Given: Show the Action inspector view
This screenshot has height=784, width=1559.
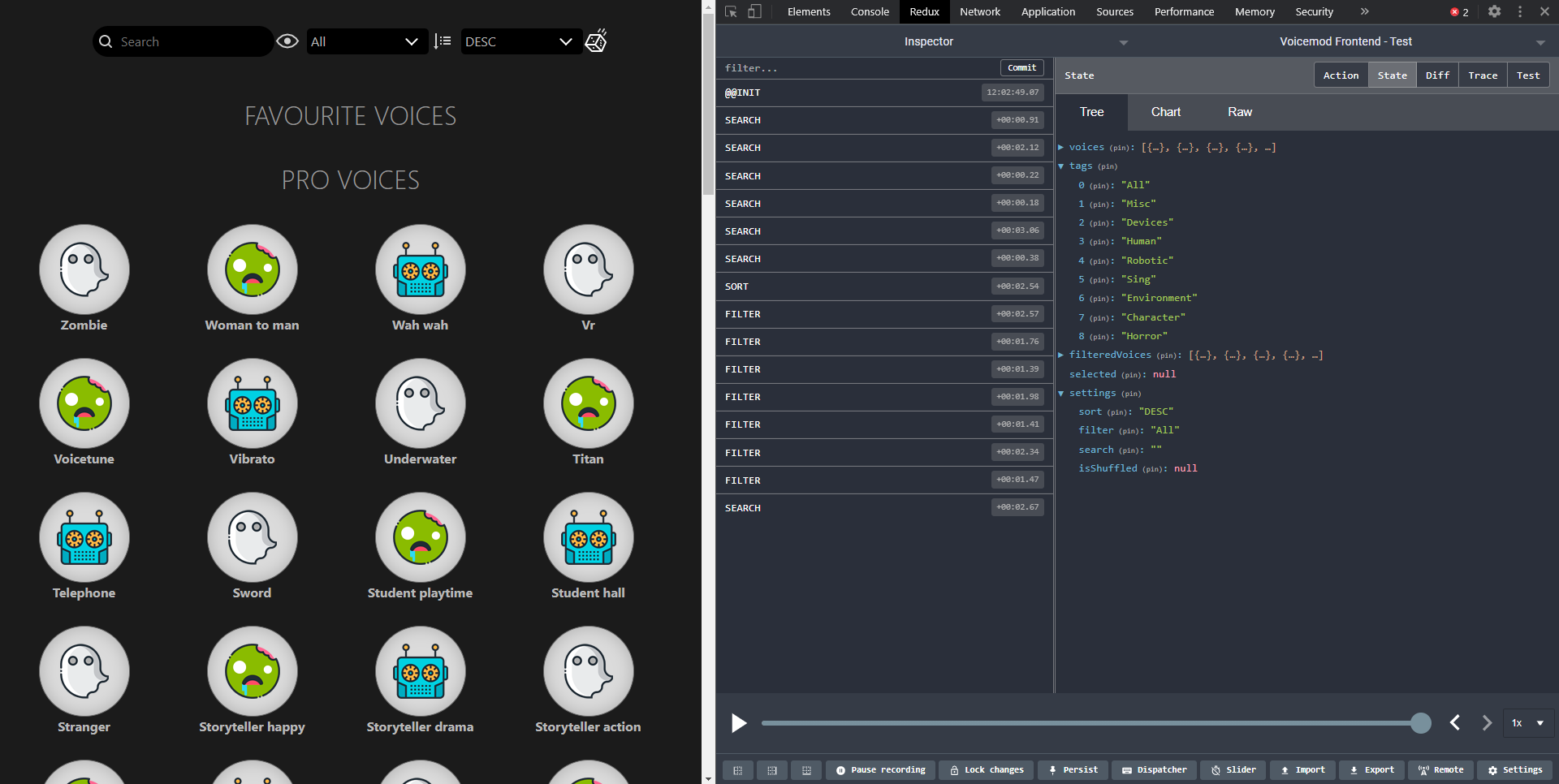Looking at the screenshot, I should (1341, 75).
